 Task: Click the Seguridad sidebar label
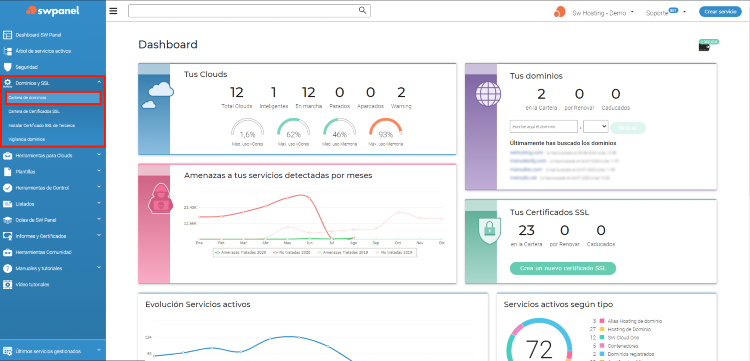click(27, 67)
